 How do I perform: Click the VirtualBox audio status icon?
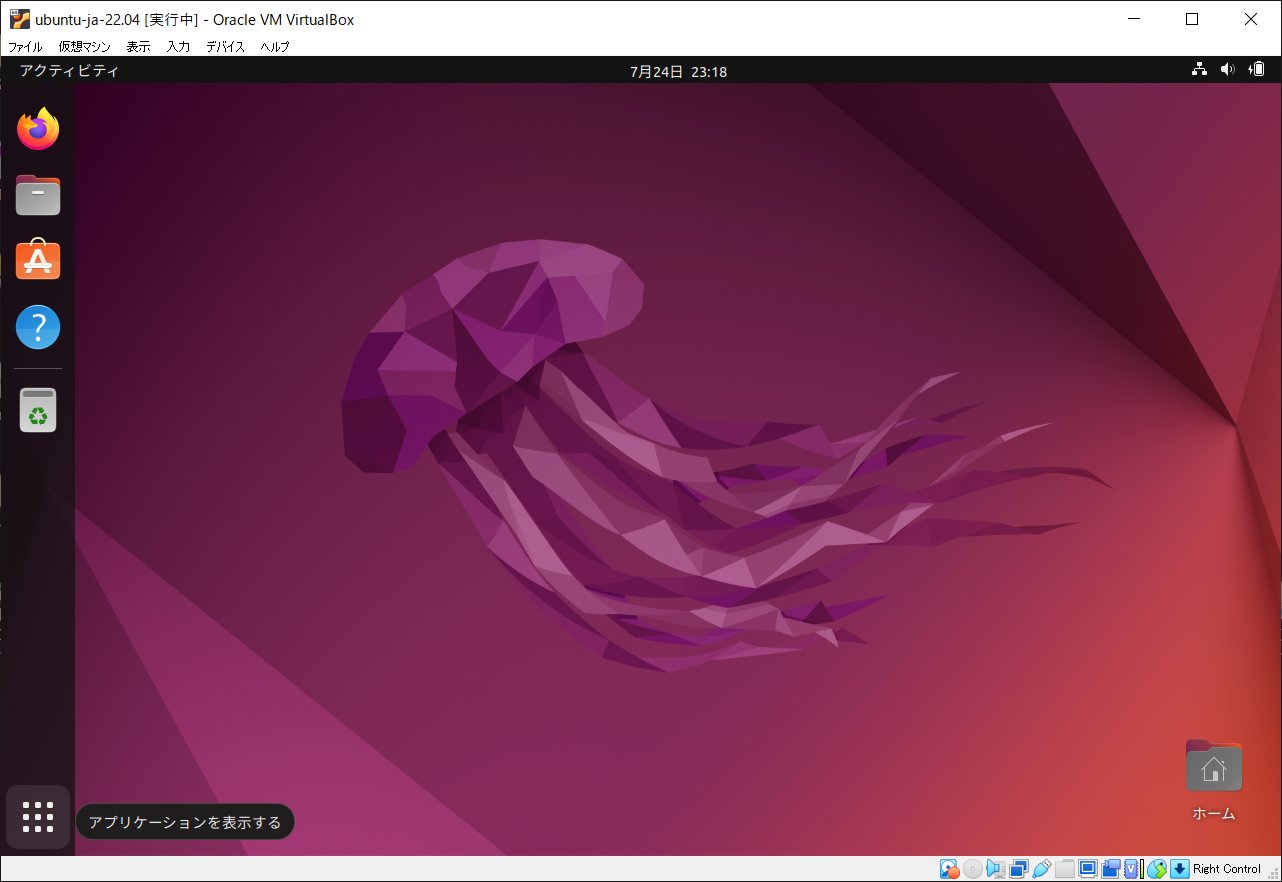(996, 869)
